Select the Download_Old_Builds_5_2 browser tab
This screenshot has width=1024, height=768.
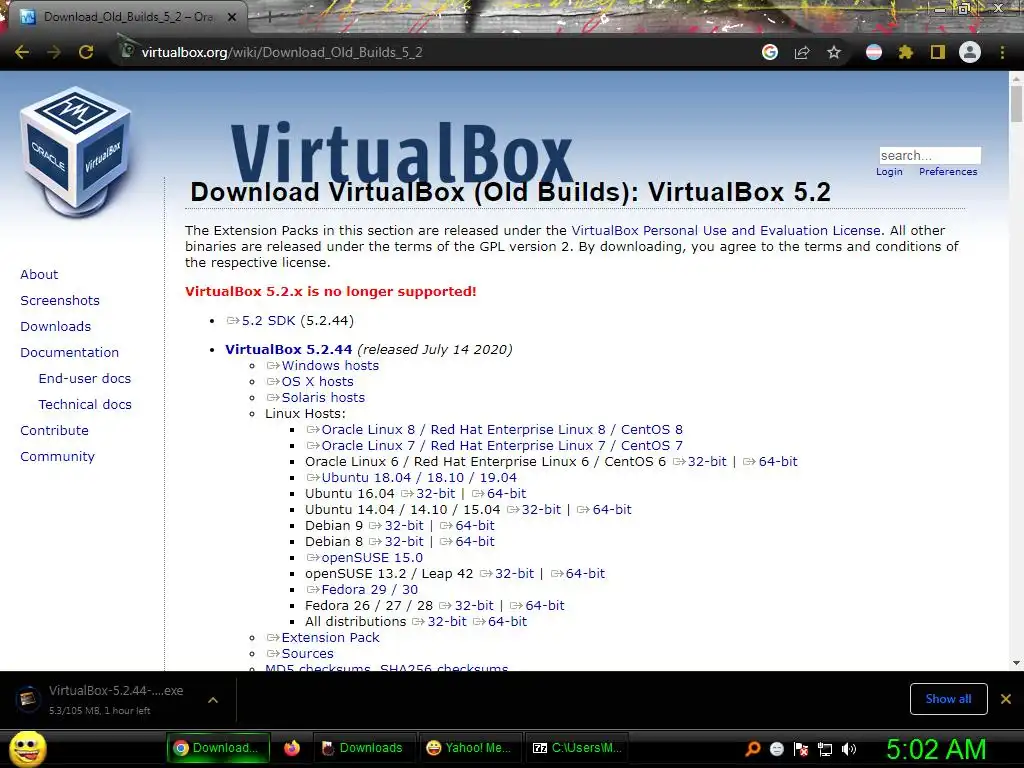tap(127, 17)
